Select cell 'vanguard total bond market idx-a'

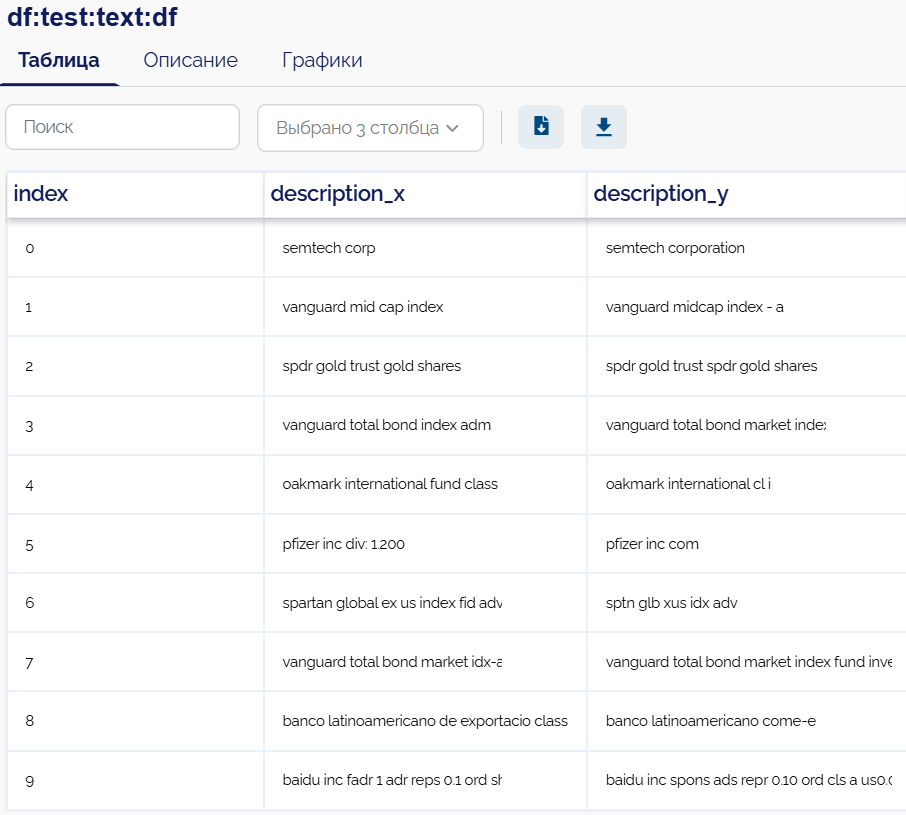coord(425,662)
